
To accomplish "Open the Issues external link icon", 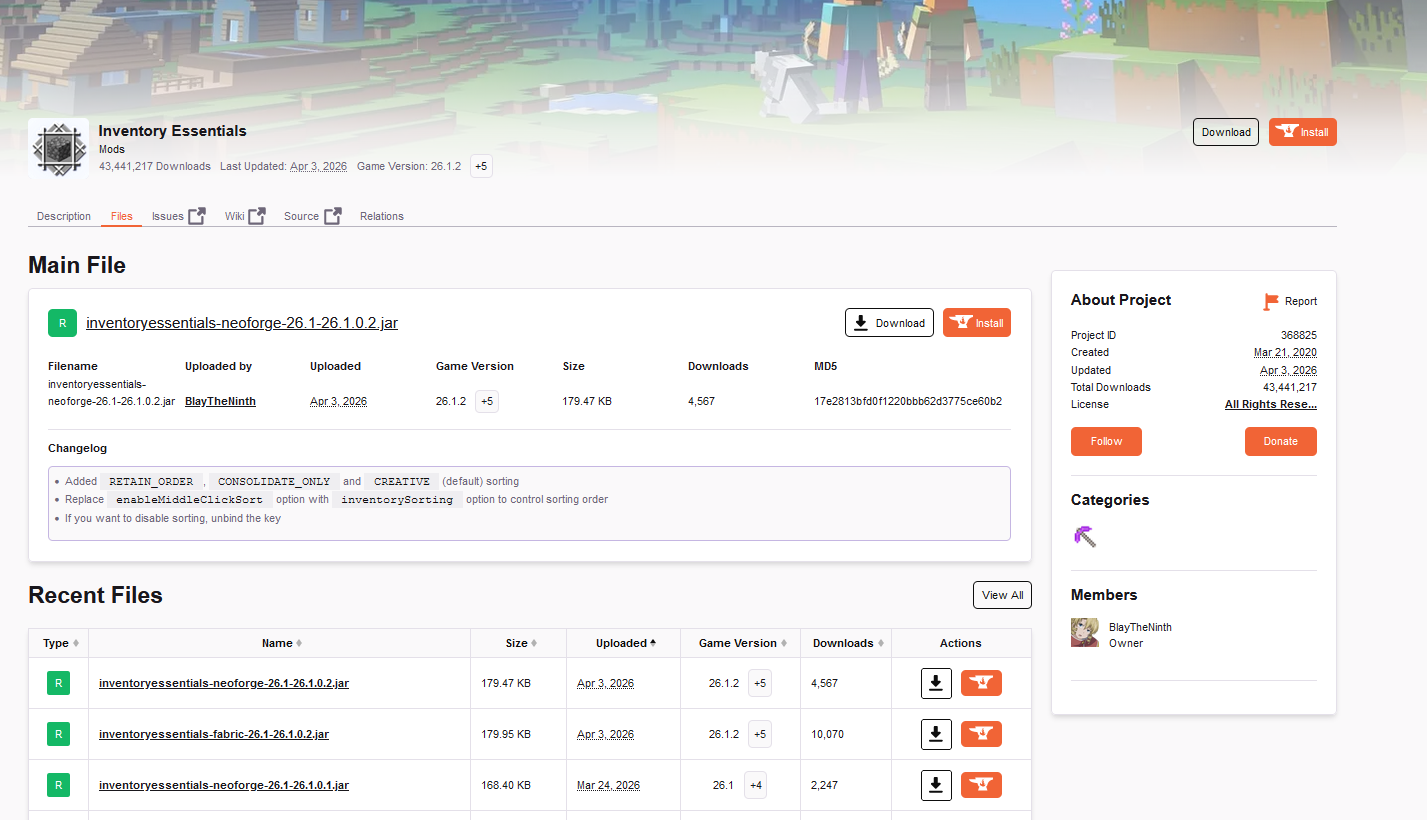I will click(197, 216).
